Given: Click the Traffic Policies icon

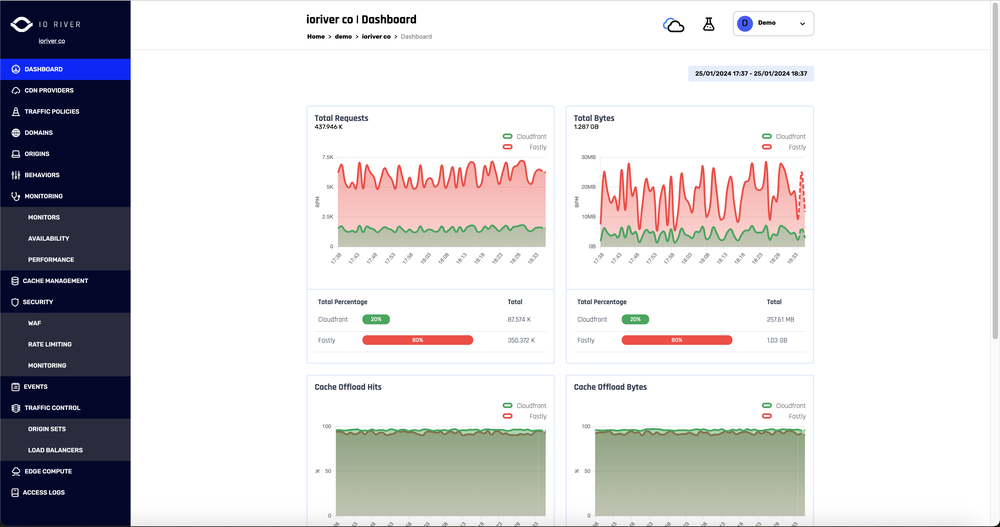Looking at the screenshot, I should click(15, 112).
